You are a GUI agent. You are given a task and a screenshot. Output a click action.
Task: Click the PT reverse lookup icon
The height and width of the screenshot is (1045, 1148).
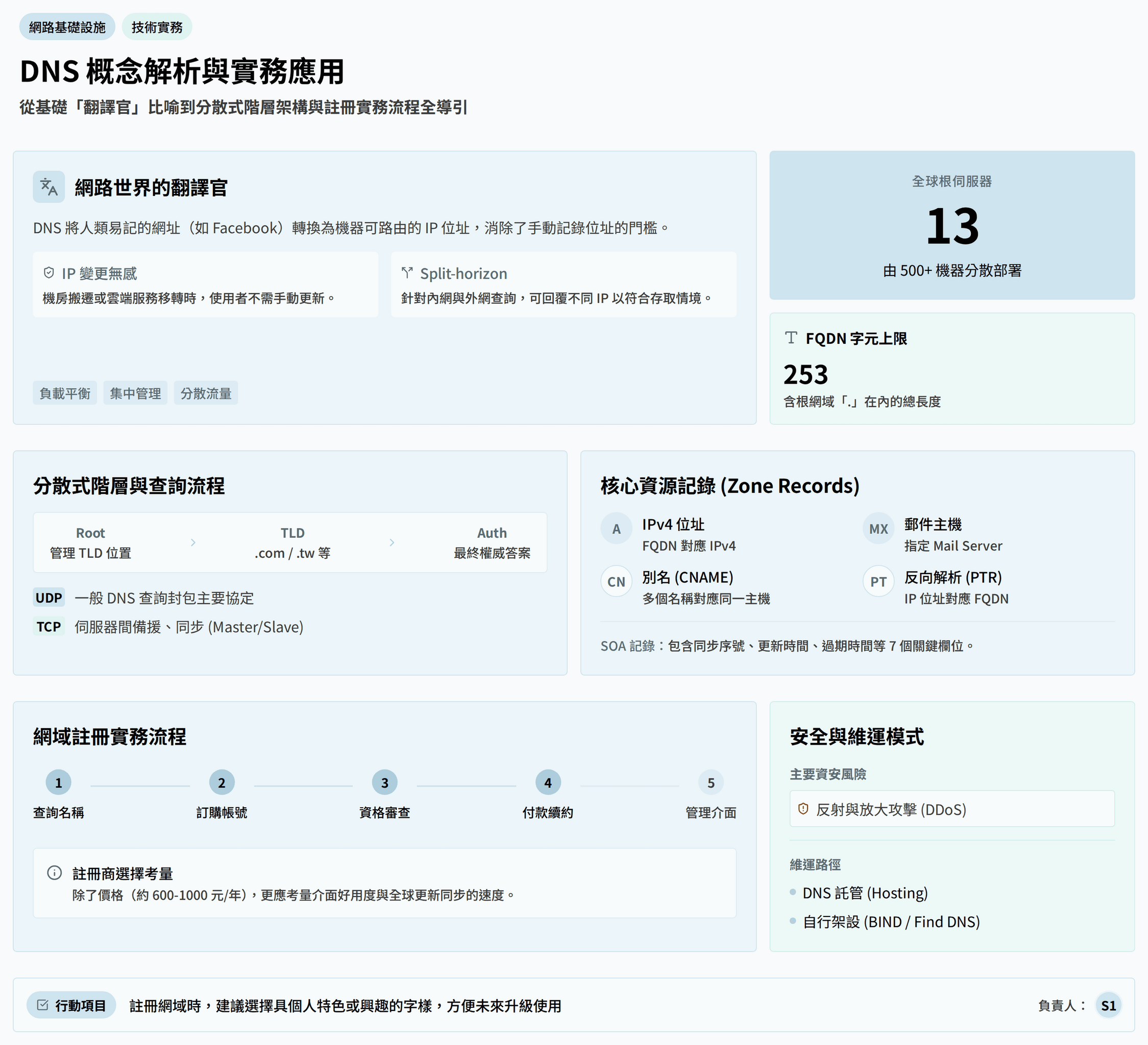(x=877, y=582)
